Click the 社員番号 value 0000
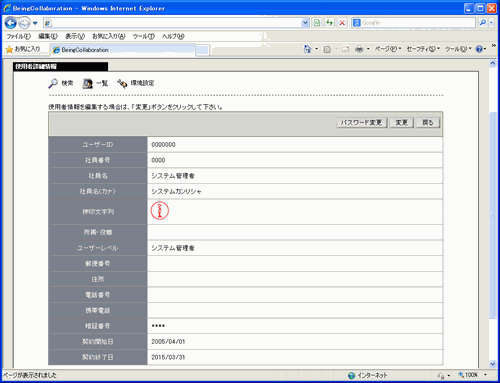Image resolution: width=500 pixels, height=383 pixels. [x=158, y=160]
